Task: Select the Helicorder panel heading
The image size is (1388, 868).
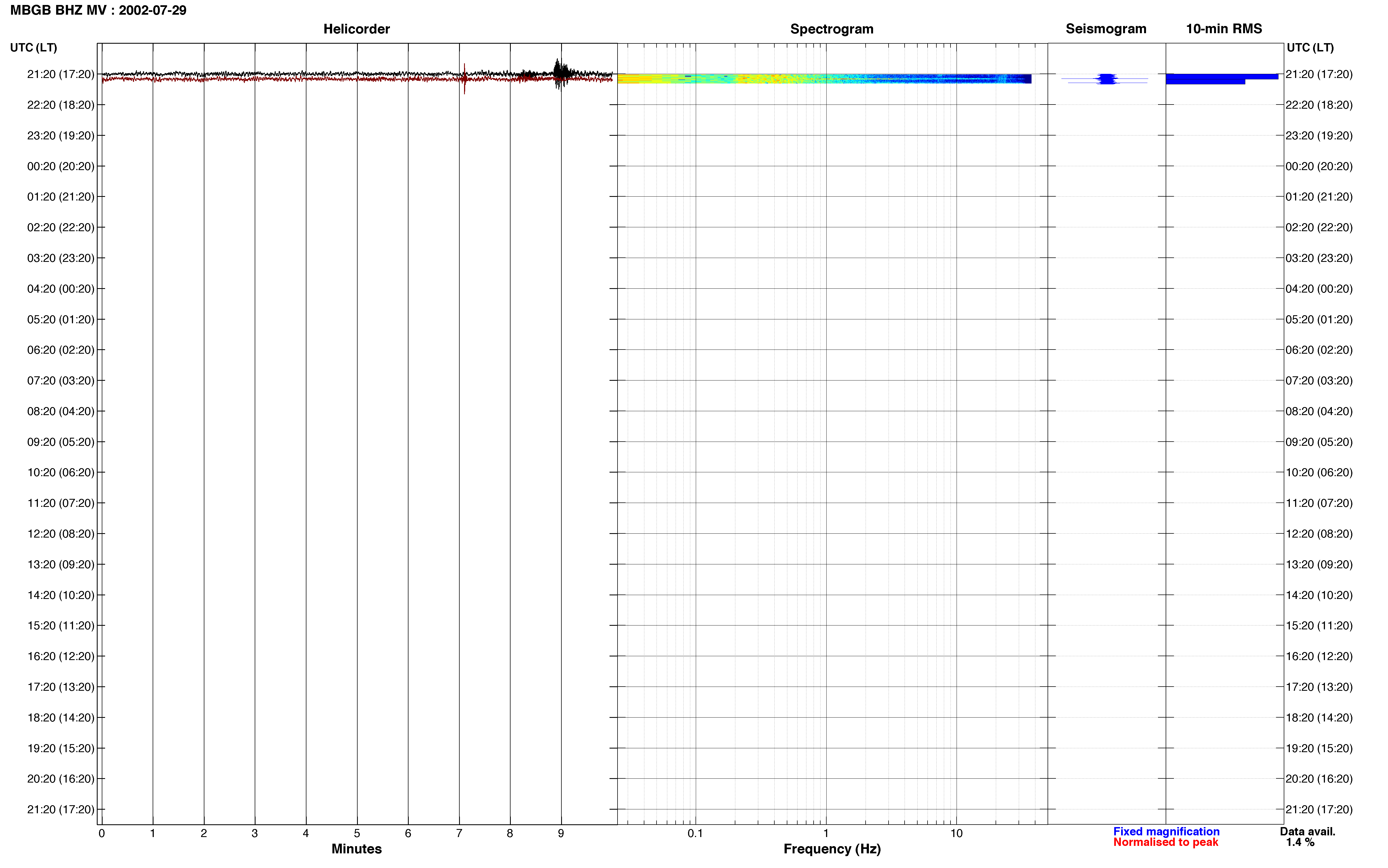Action: (356, 29)
